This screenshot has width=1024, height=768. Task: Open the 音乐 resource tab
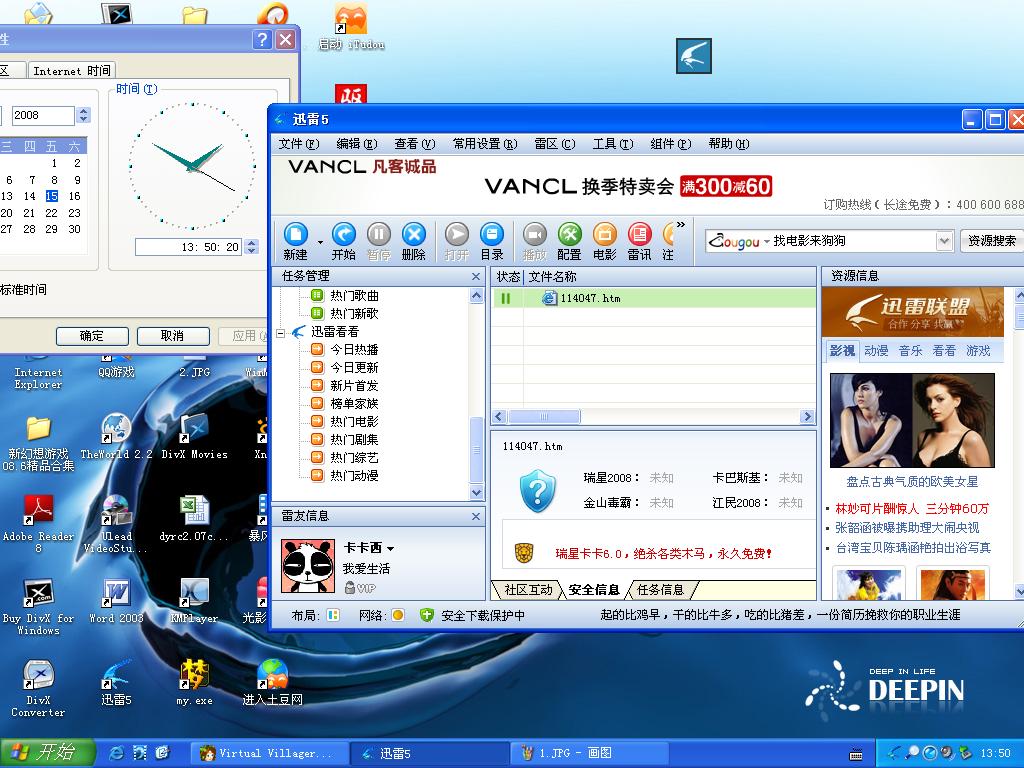pos(910,351)
